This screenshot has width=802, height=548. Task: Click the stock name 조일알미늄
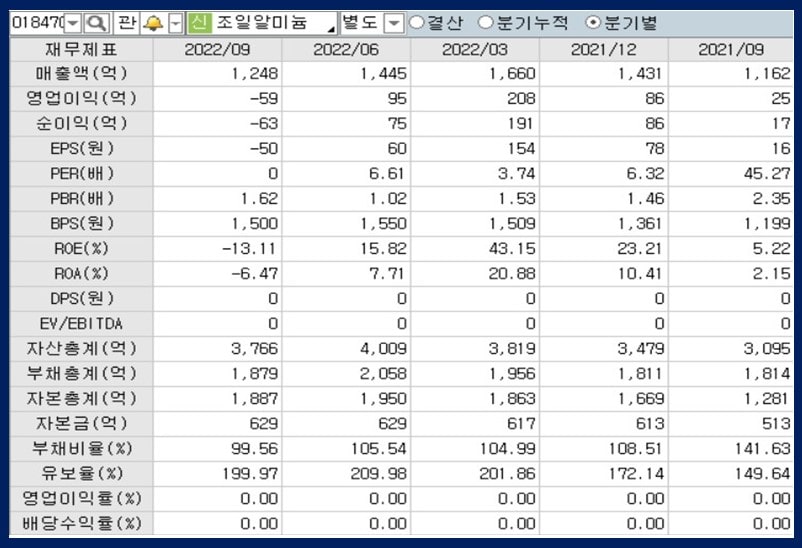[x=261, y=23]
